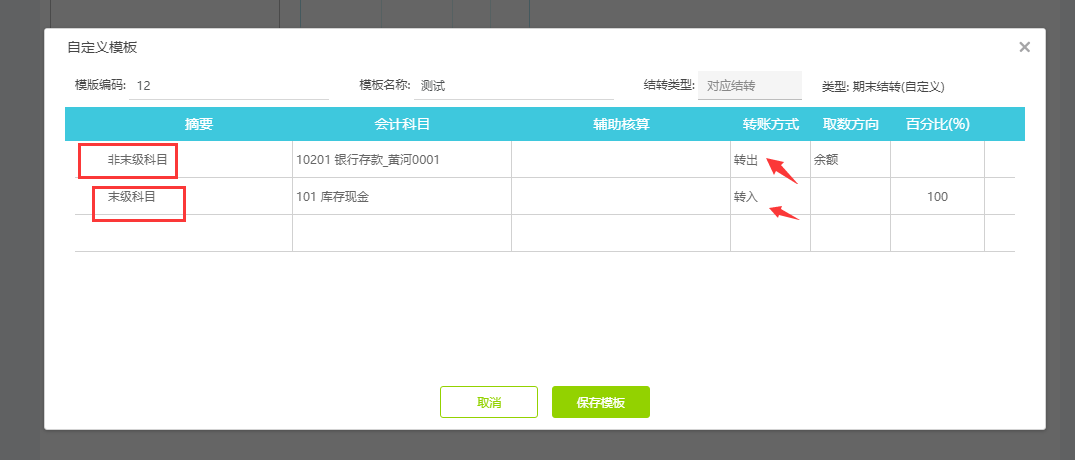1075x460 pixels.
Task: Select the 余额 direction cell
Action: tap(849, 160)
